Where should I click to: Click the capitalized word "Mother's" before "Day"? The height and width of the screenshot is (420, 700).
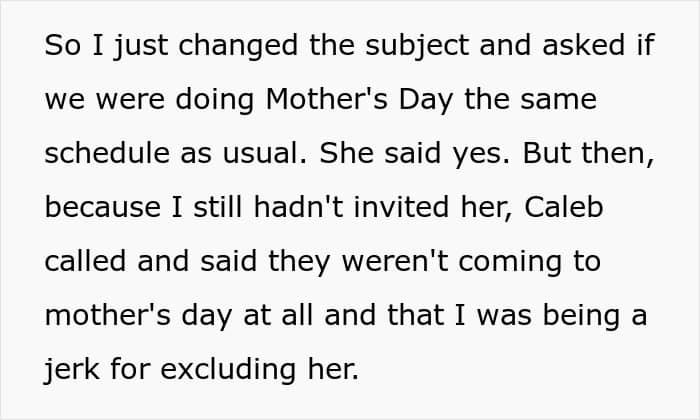[326, 99]
